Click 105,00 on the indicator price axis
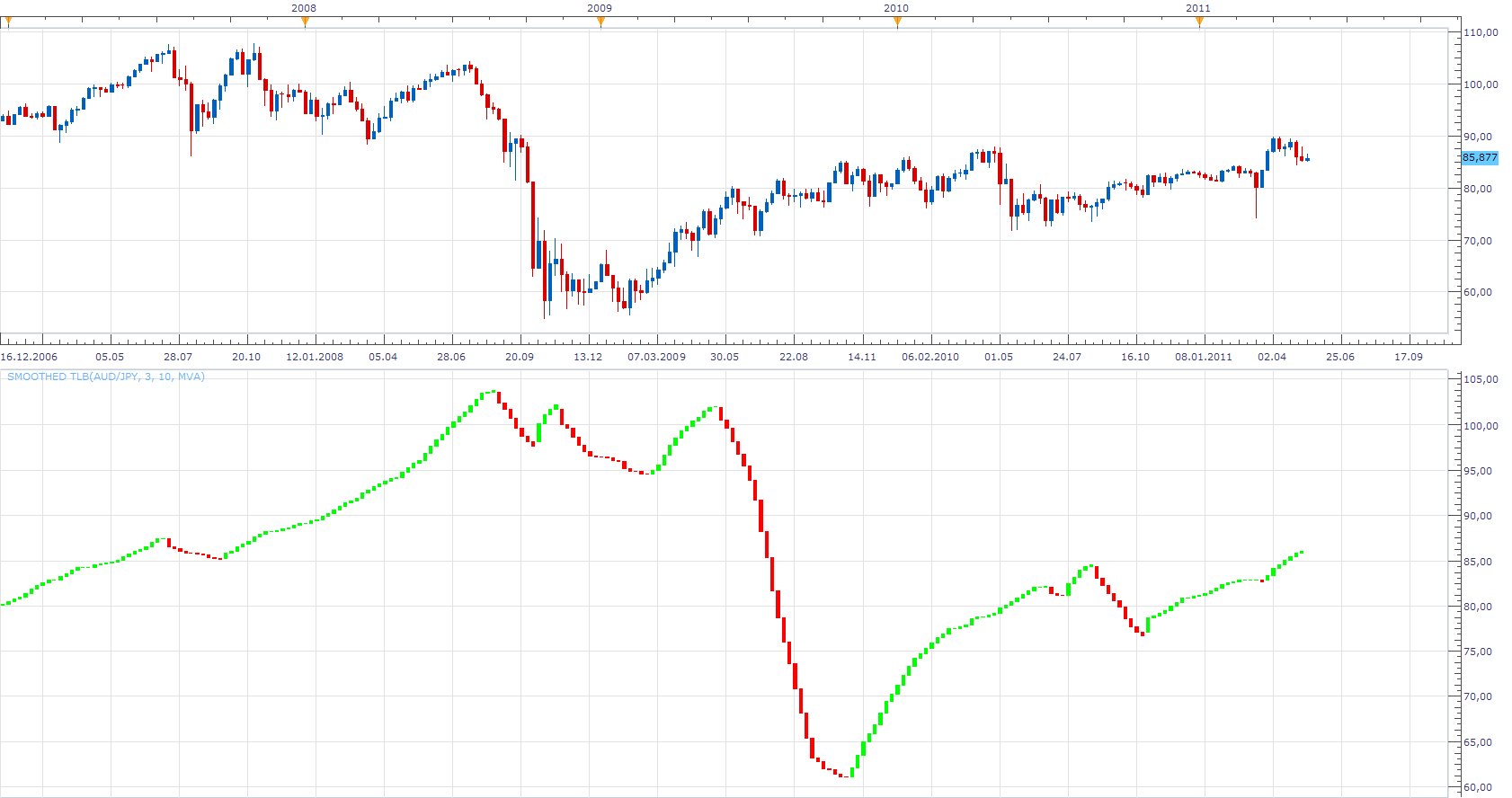This screenshot has width=1512, height=798. [x=1481, y=379]
